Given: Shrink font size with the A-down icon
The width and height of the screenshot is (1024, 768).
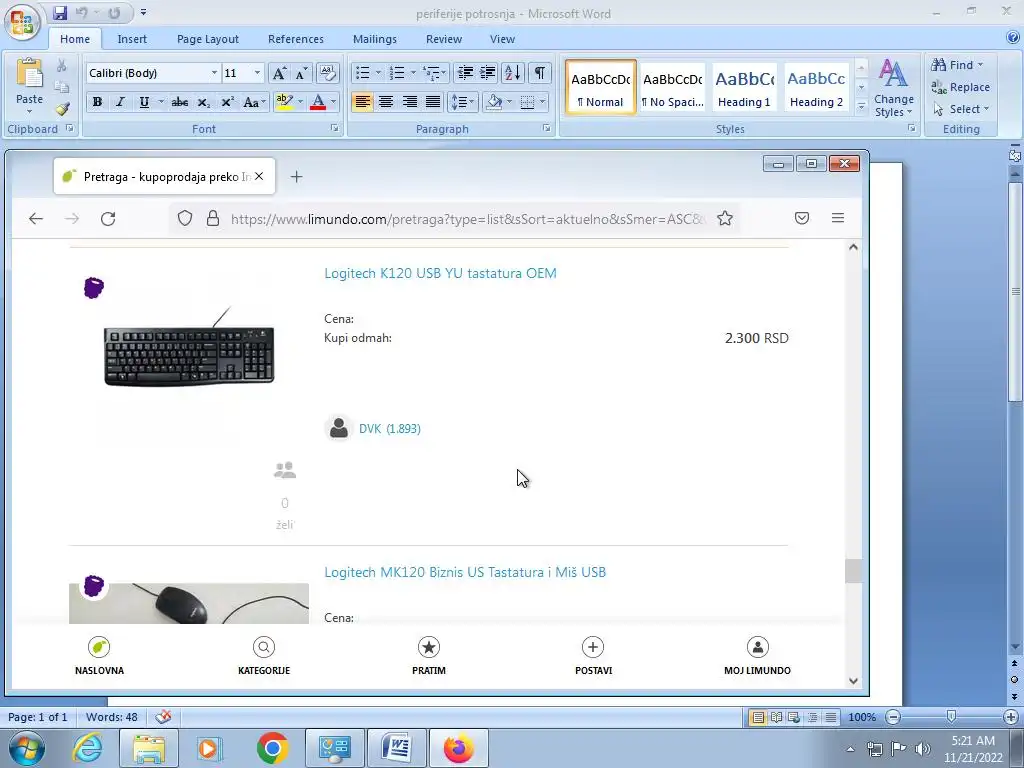Looking at the screenshot, I should [x=301, y=73].
